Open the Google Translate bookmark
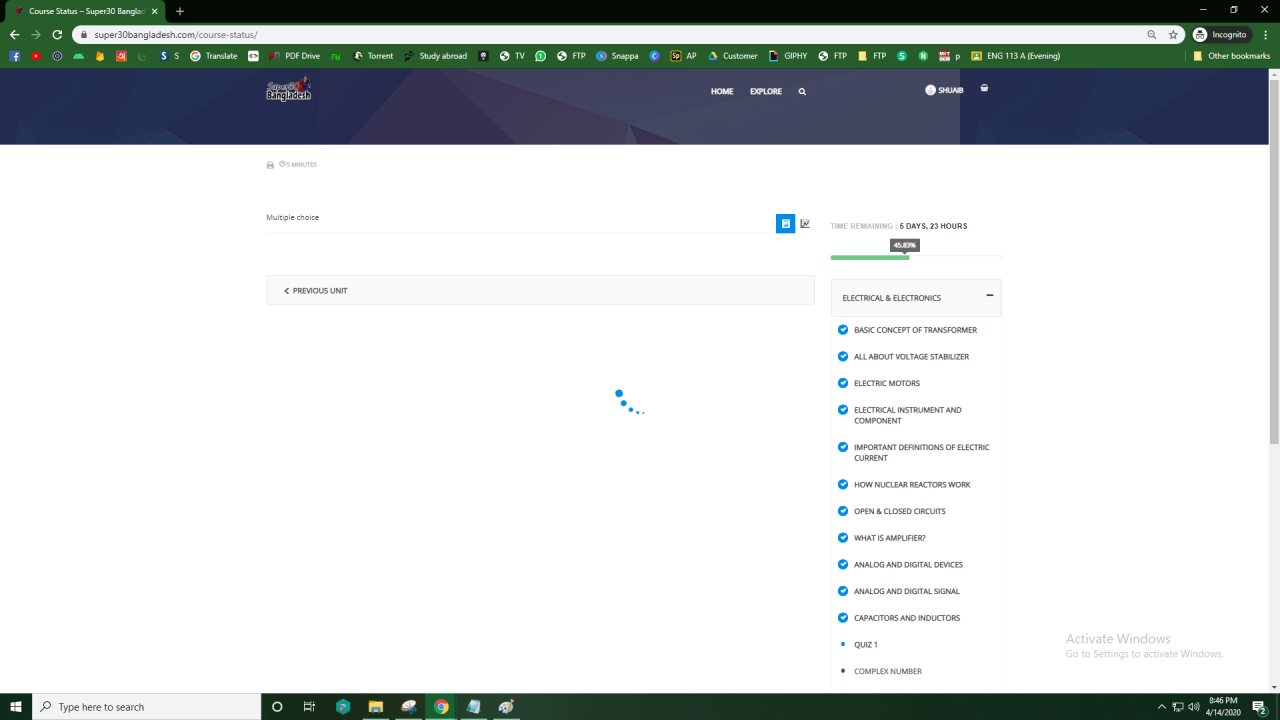 point(213,56)
